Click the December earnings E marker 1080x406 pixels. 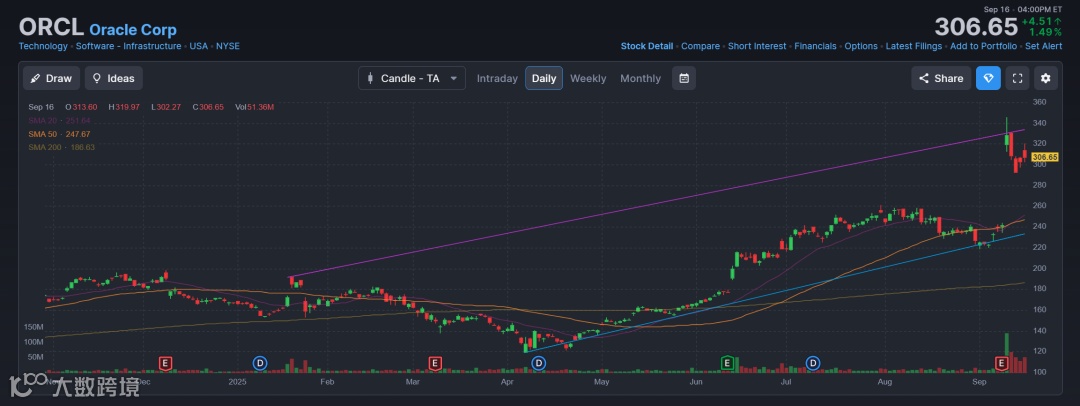165,362
